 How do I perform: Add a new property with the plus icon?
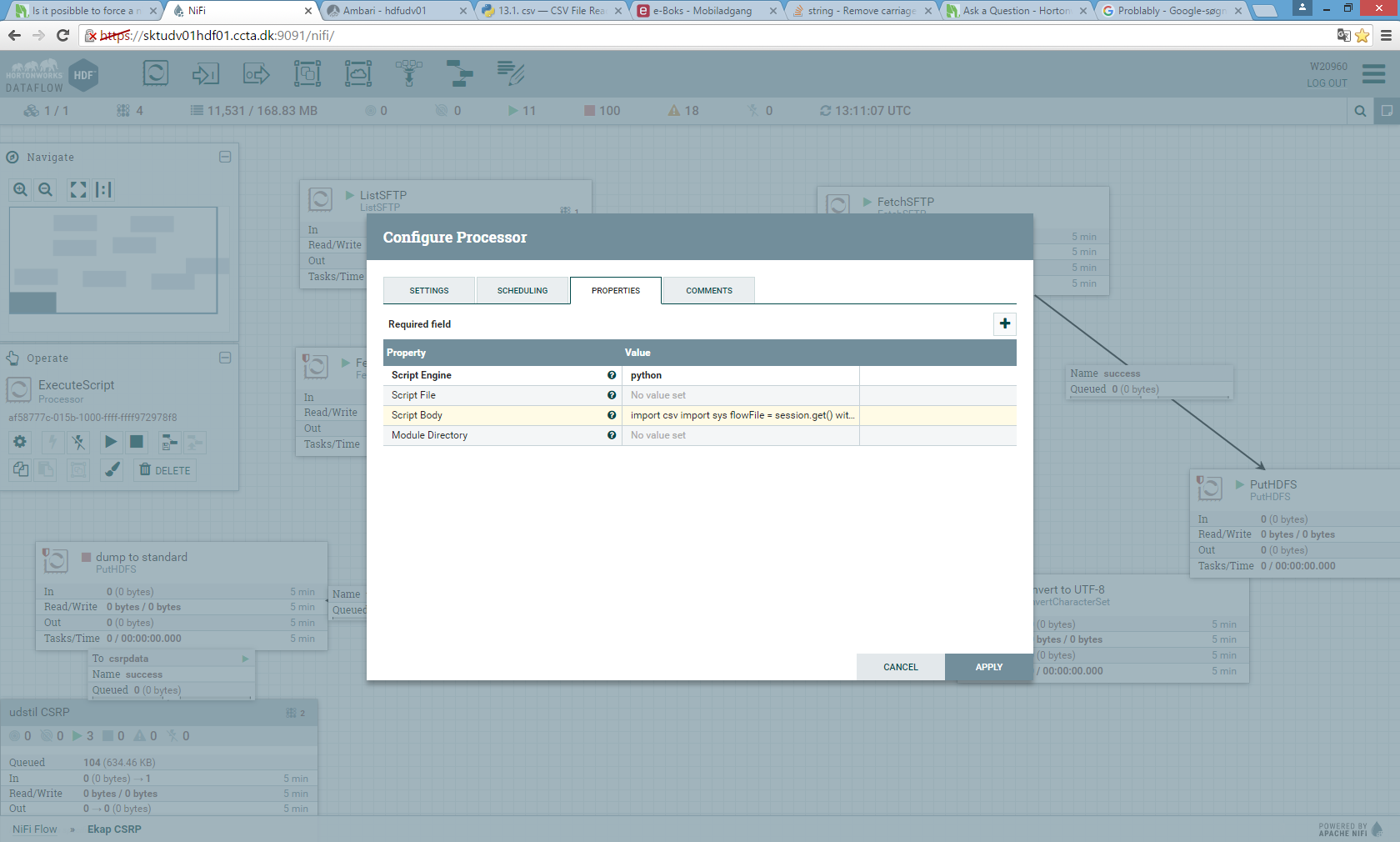[1004, 323]
